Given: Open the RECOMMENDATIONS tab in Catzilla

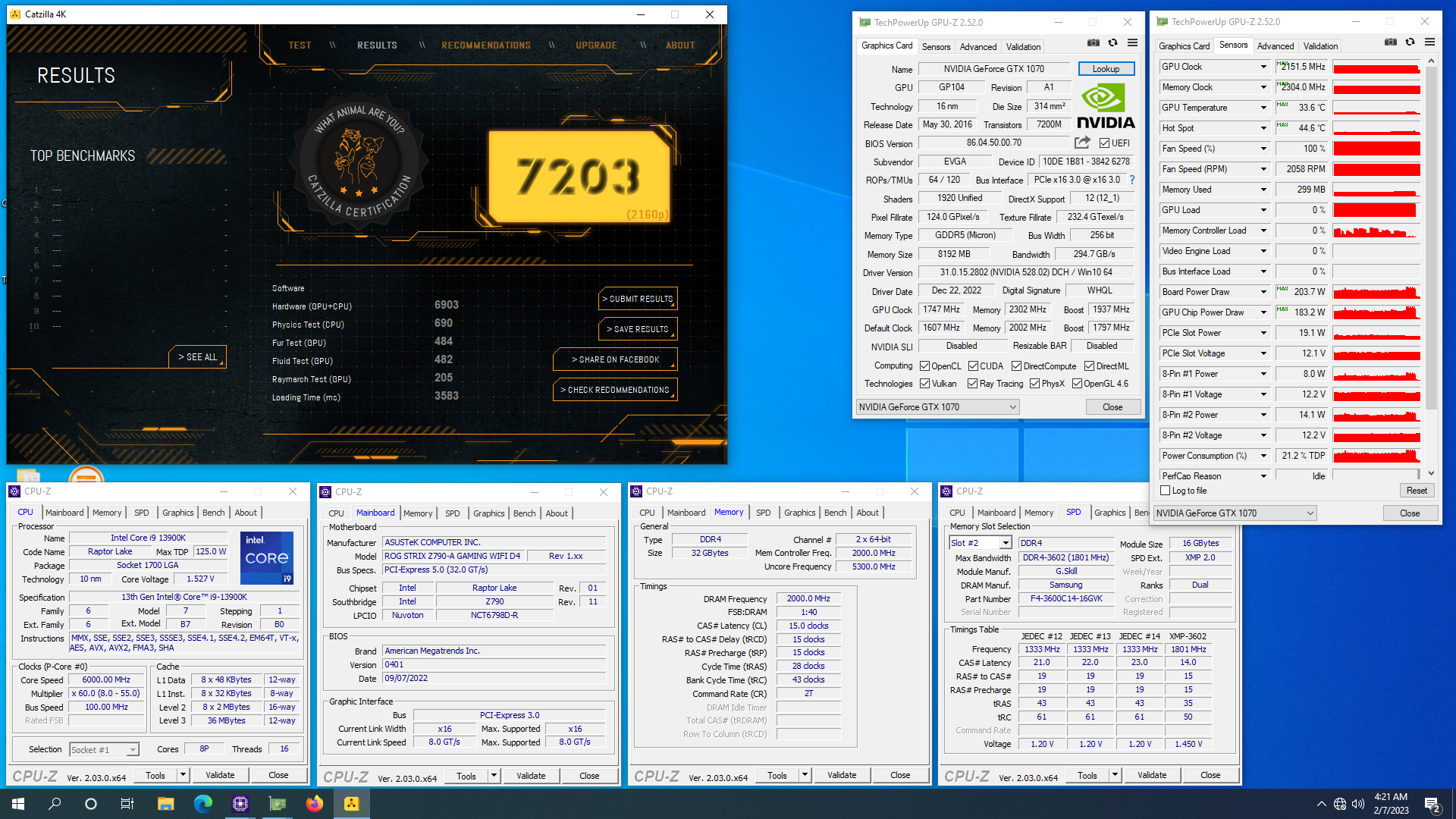Looking at the screenshot, I should click(x=486, y=45).
